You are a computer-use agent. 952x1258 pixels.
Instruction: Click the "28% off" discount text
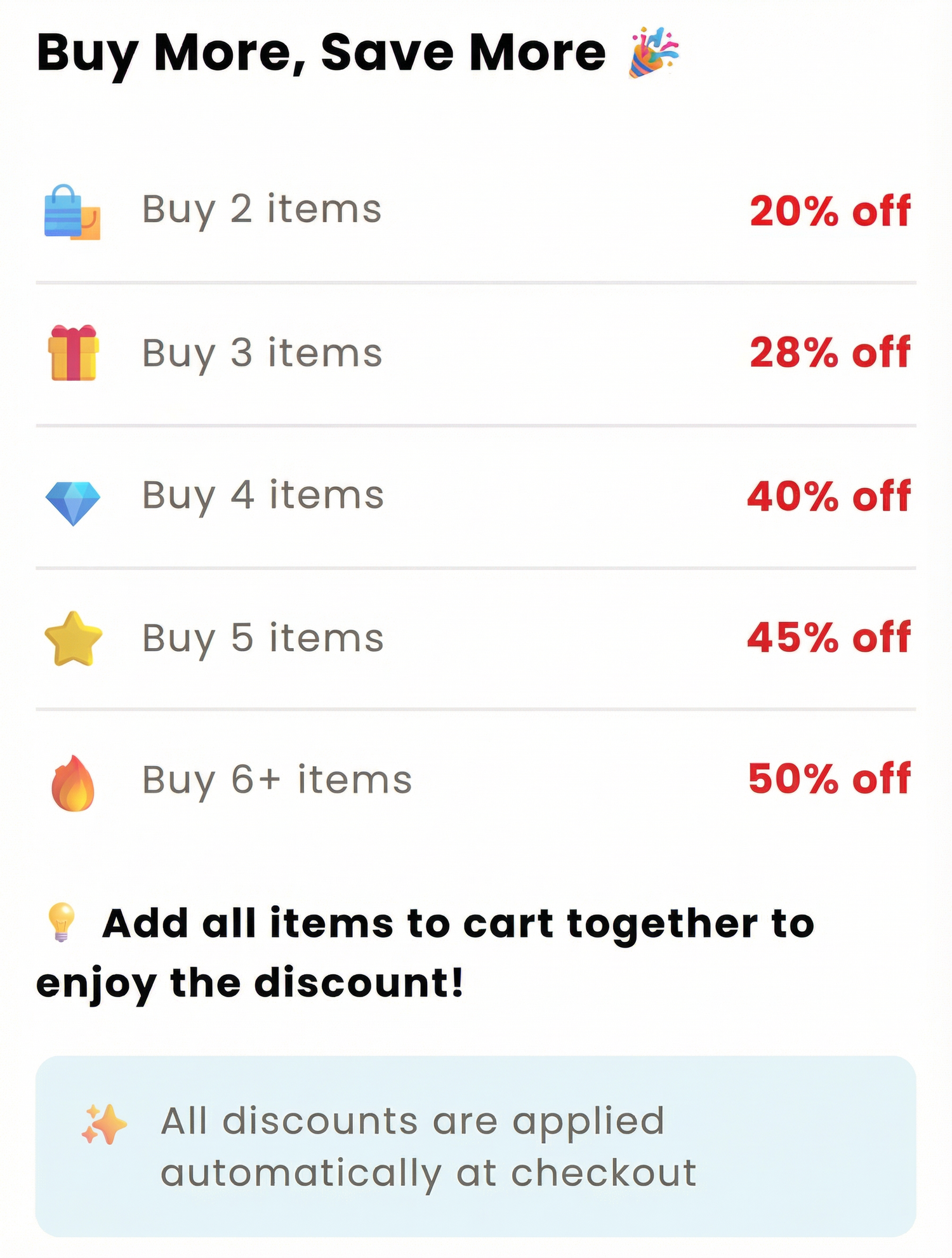pos(830,353)
